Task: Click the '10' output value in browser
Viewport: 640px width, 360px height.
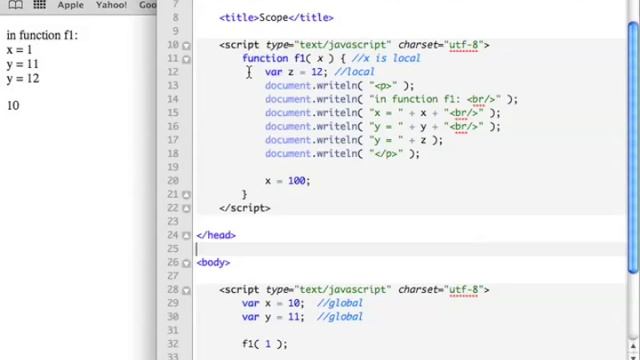Action: (13, 106)
